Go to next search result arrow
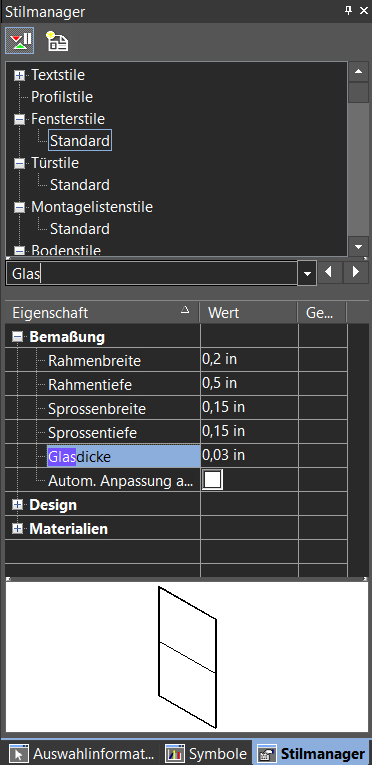The width and height of the screenshot is (372, 765). (355, 272)
